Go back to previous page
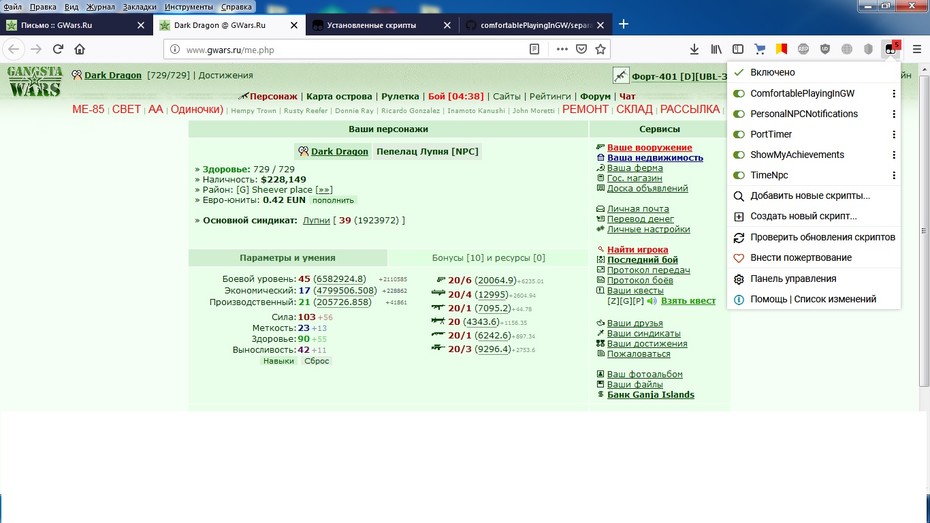The height and width of the screenshot is (523, 930). 14,49
